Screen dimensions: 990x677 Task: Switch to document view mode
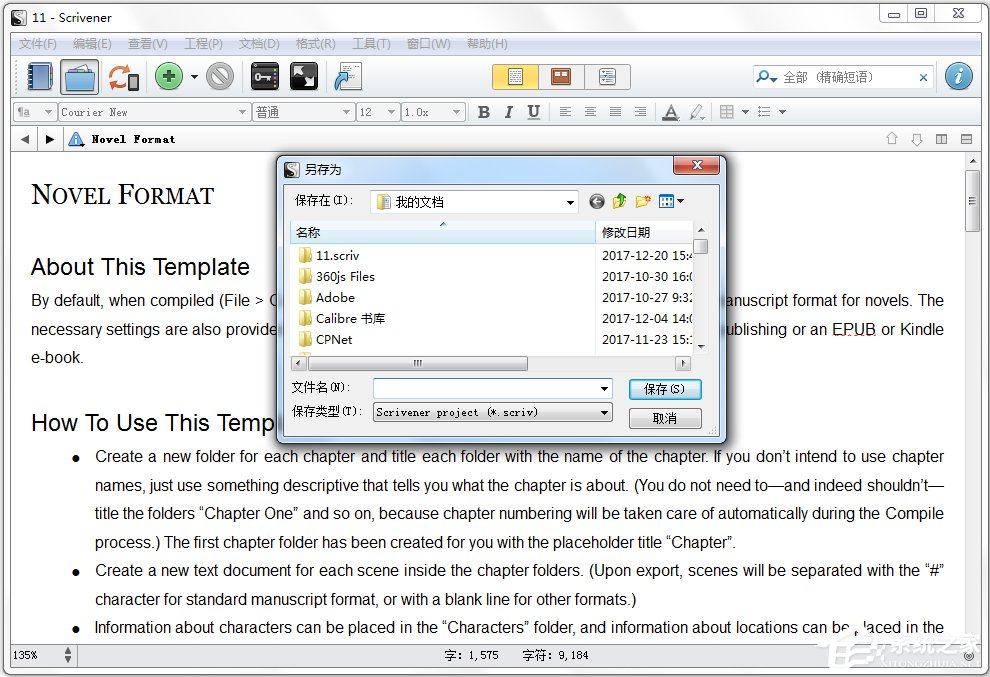515,77
